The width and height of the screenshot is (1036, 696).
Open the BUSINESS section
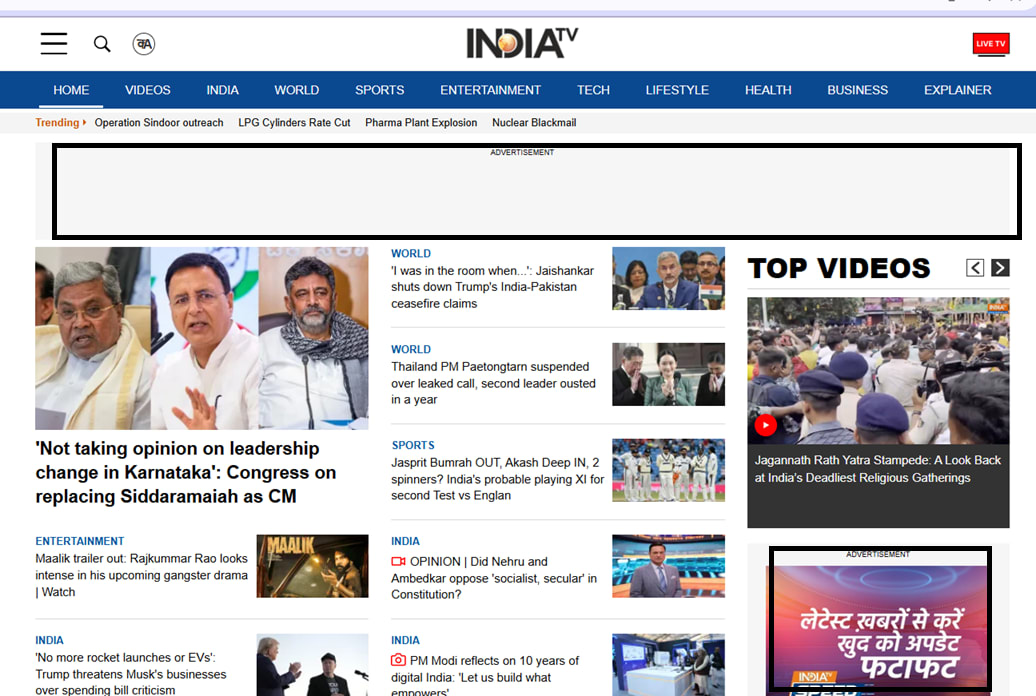tap(857, 90)
